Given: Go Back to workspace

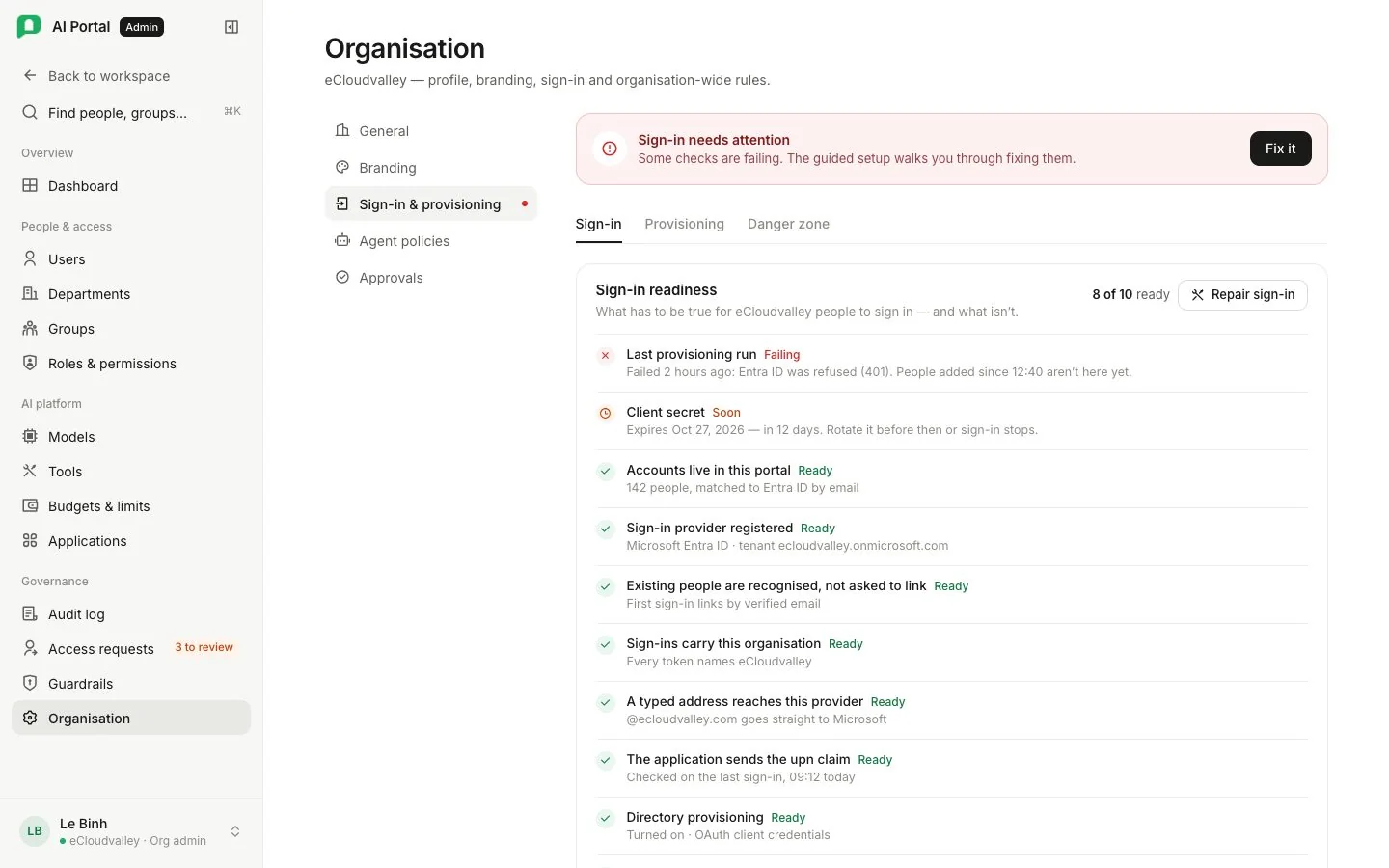Looking at the screenshot, I should point(131,75).
